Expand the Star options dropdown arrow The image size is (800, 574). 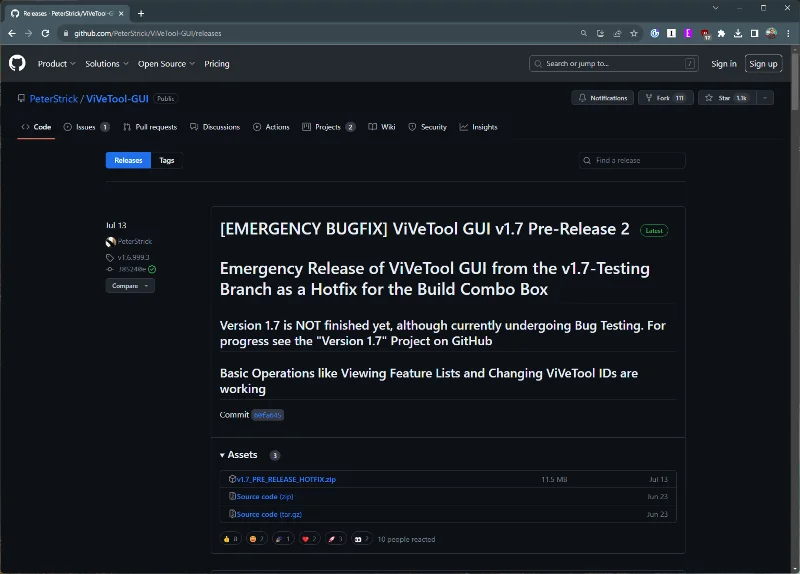point(765,98)
